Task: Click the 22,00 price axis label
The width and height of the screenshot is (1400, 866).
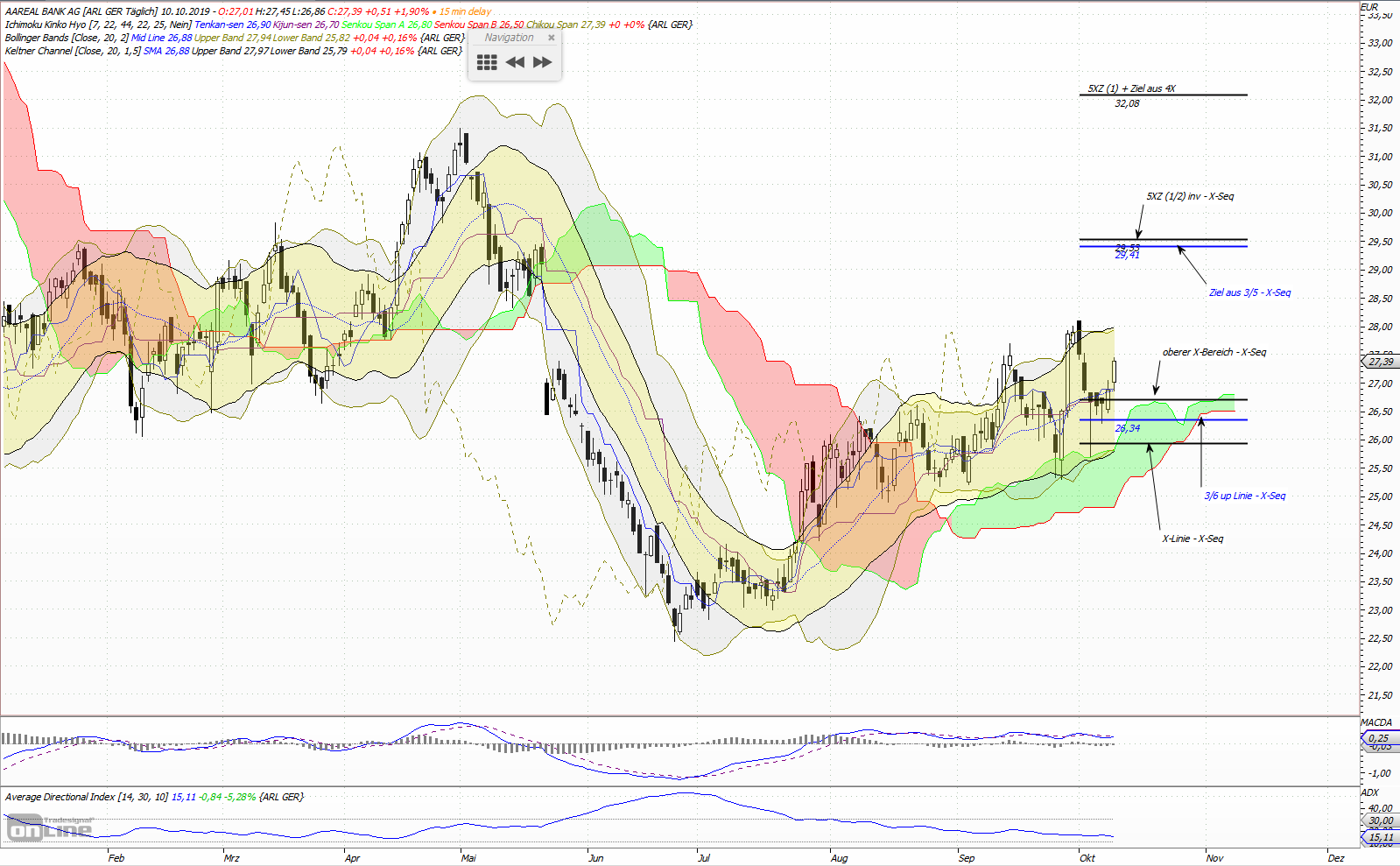Action: coord(1380,666)
